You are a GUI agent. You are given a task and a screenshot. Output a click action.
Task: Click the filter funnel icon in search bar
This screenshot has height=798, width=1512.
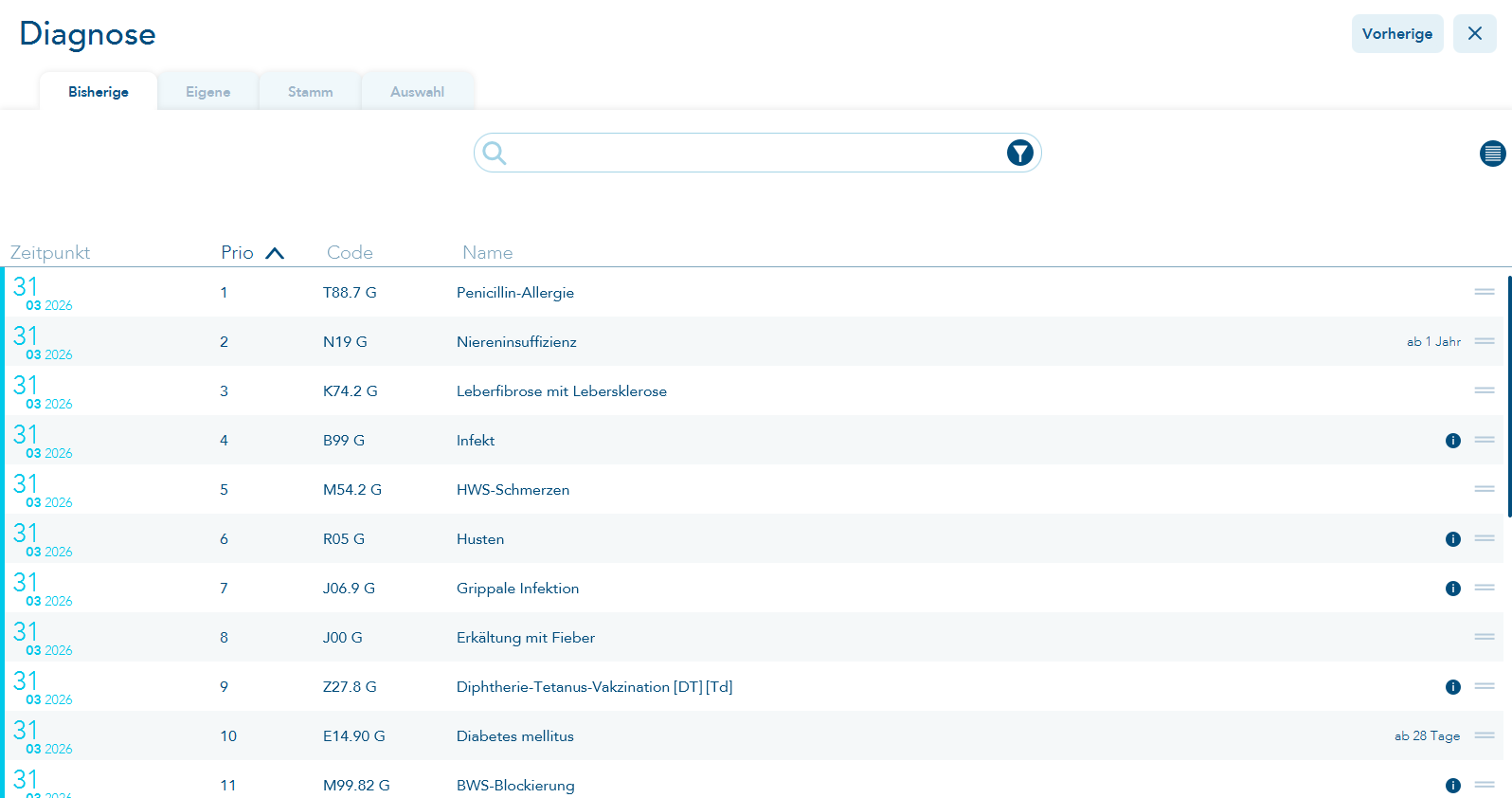[1019, 153]
